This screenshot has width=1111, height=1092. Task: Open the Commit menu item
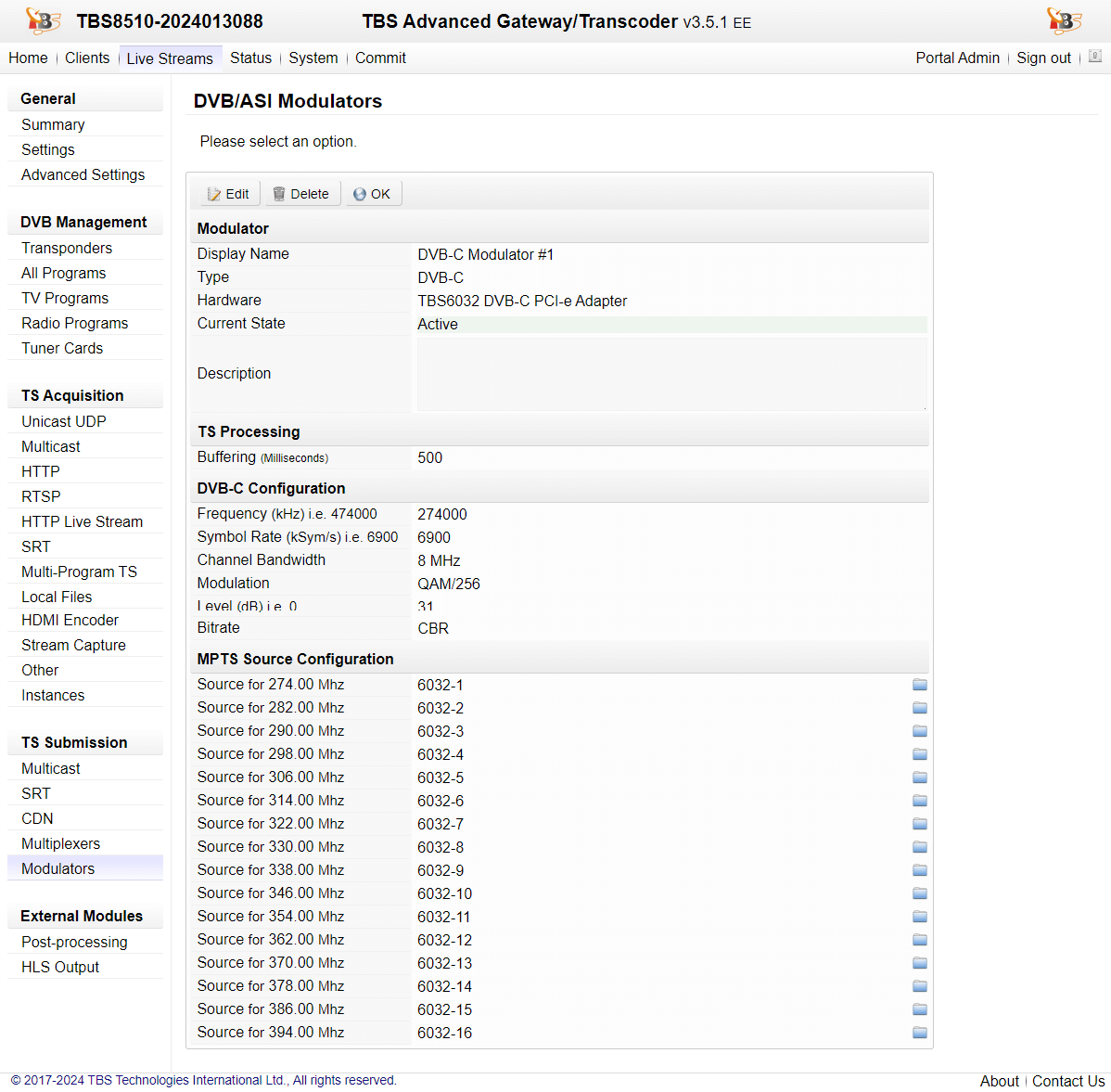(x=380, y=58)
